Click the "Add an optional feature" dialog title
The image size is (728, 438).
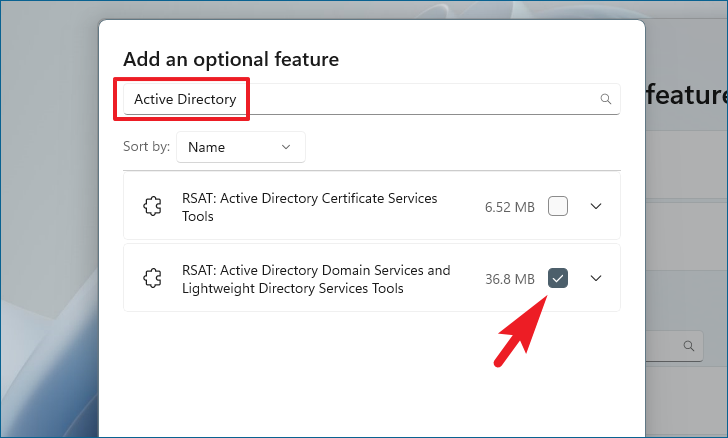pyautogui.click(x=230, y=59)
